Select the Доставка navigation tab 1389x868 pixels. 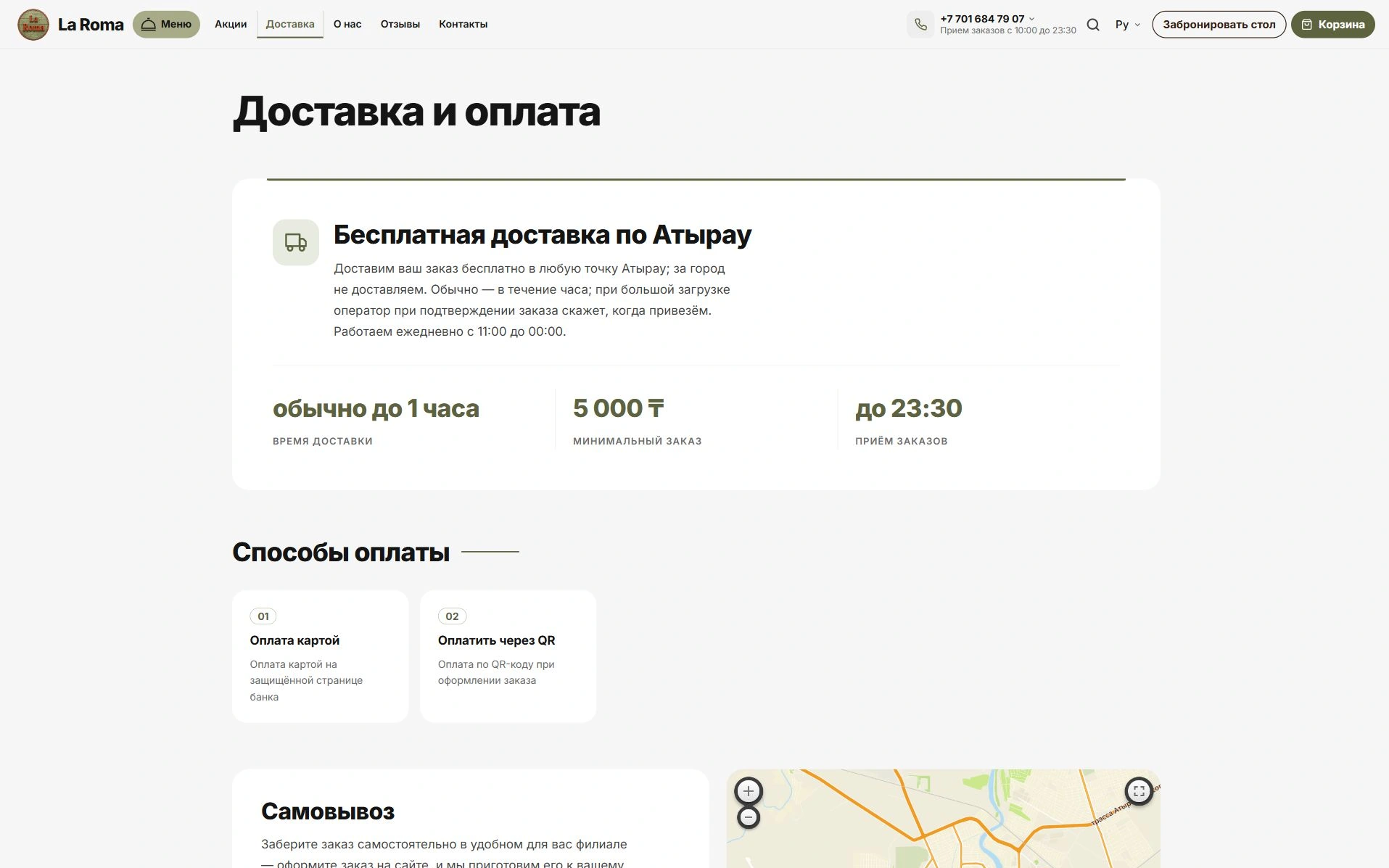tap(290, 24)
